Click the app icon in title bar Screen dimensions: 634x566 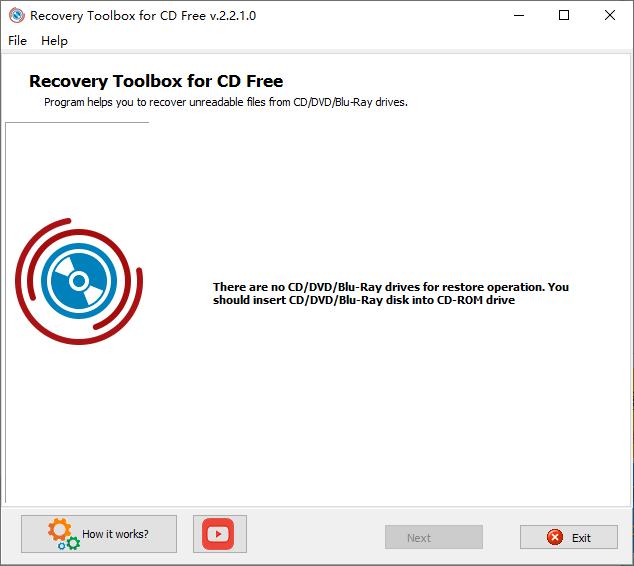pyautogui.click(x=17, y=15)
